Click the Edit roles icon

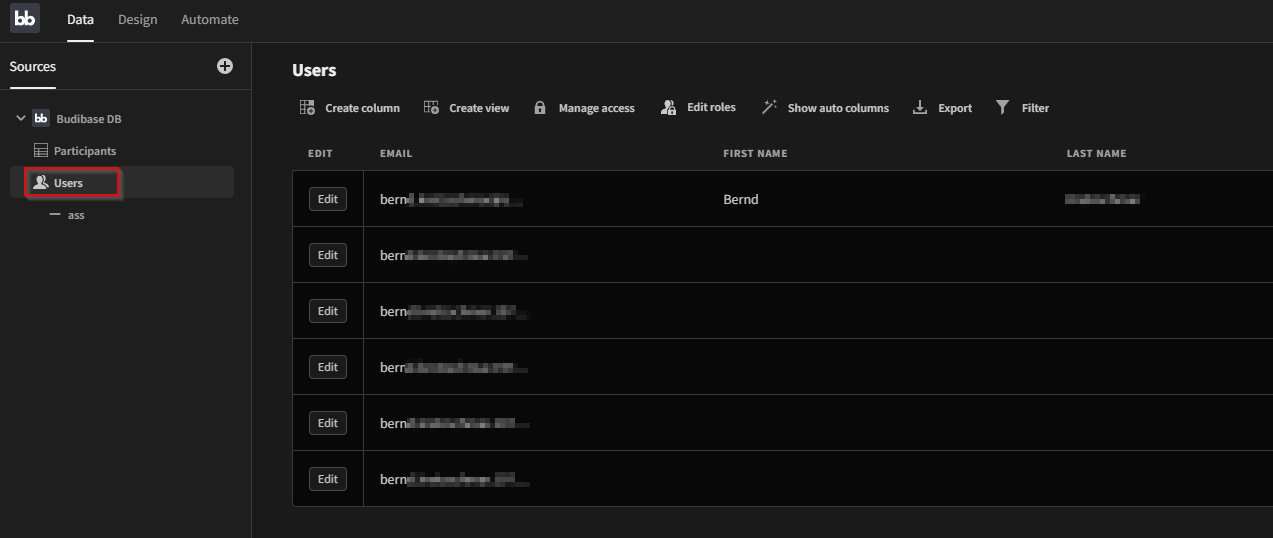[669, 107]
